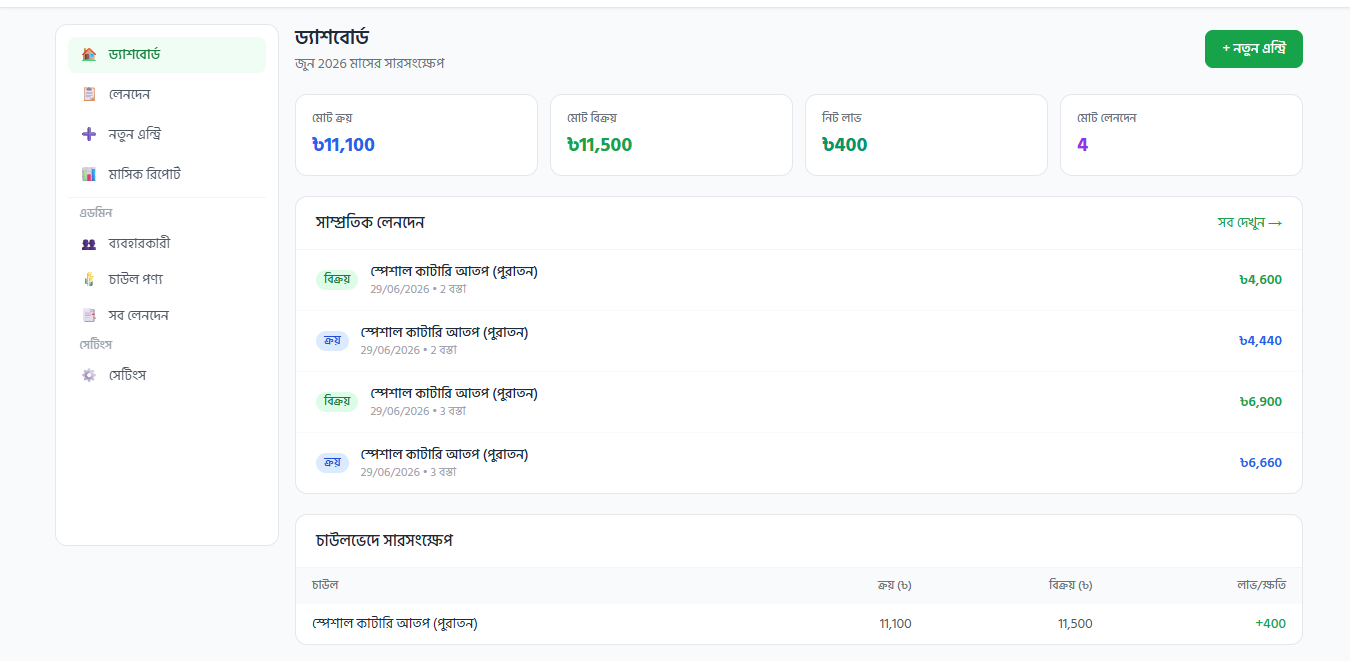Follow the সব দেখুন → link
This screenshot has height=661, width=1350.
tap(1249, 222)
